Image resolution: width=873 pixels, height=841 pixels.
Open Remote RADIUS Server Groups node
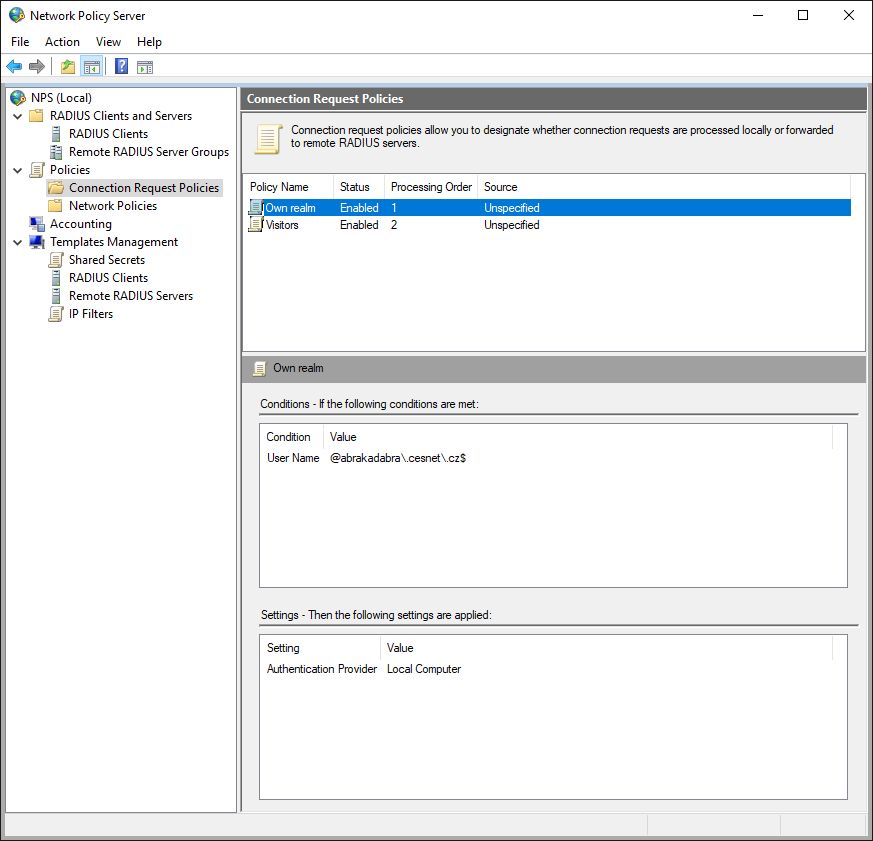[149, 152]
